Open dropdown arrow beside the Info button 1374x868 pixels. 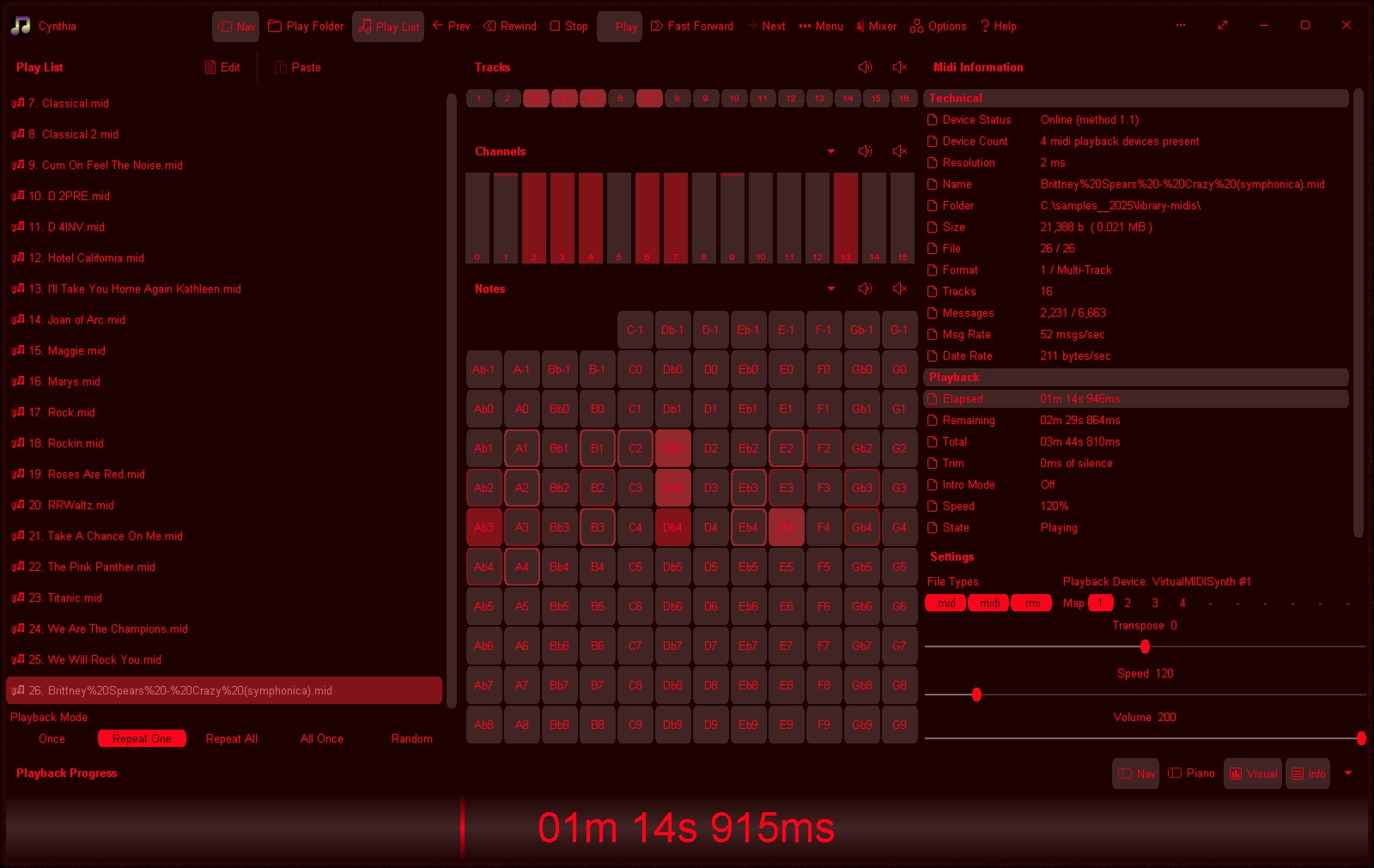(1348, 774)
